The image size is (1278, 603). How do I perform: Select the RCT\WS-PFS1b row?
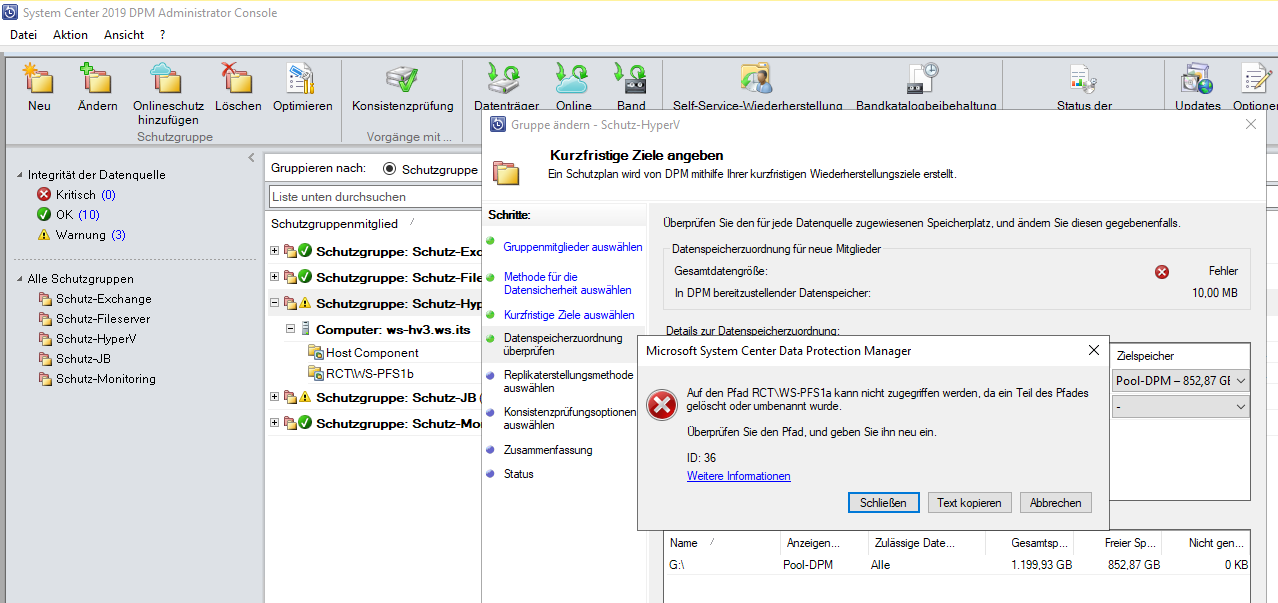(x=369, y=373)
